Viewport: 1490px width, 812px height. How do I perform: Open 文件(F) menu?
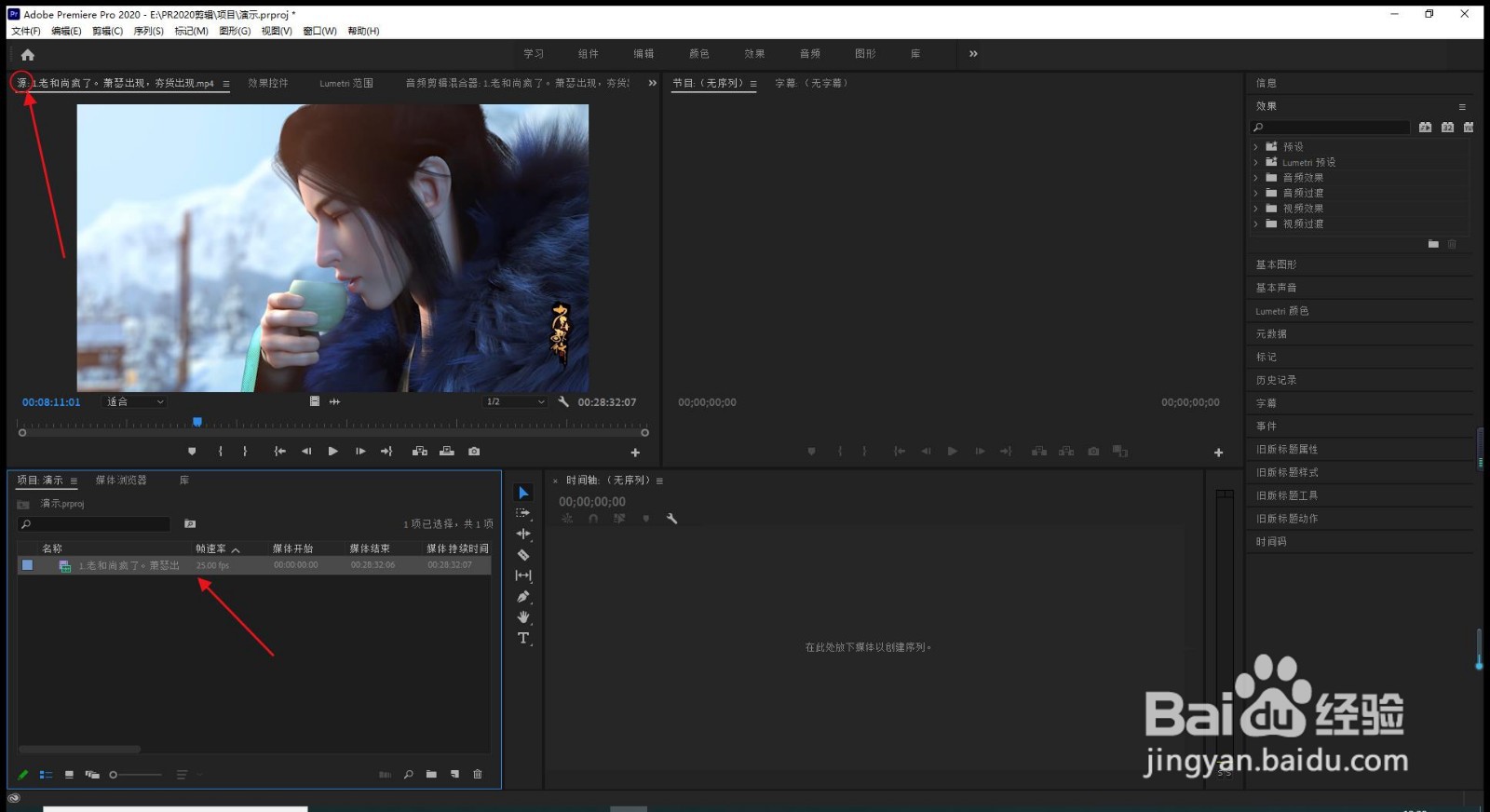tap(26, 31)
